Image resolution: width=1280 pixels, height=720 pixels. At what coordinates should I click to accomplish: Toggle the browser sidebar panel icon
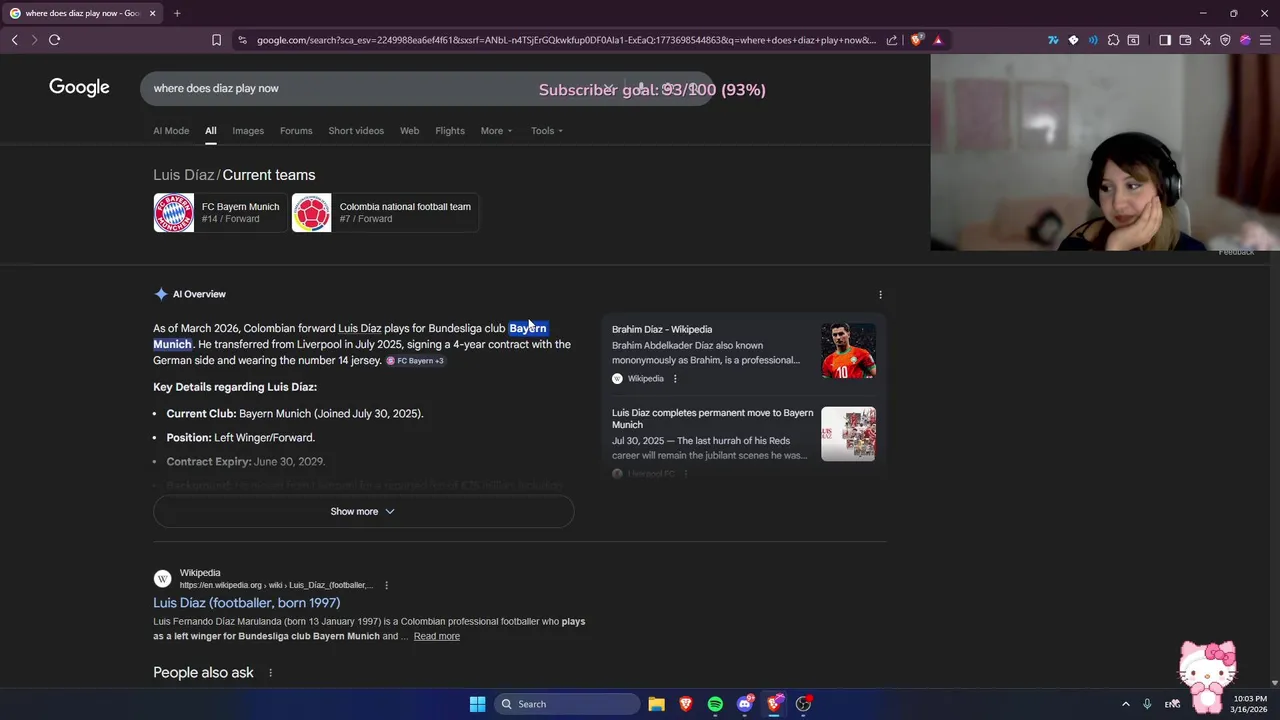point(1165,40)
